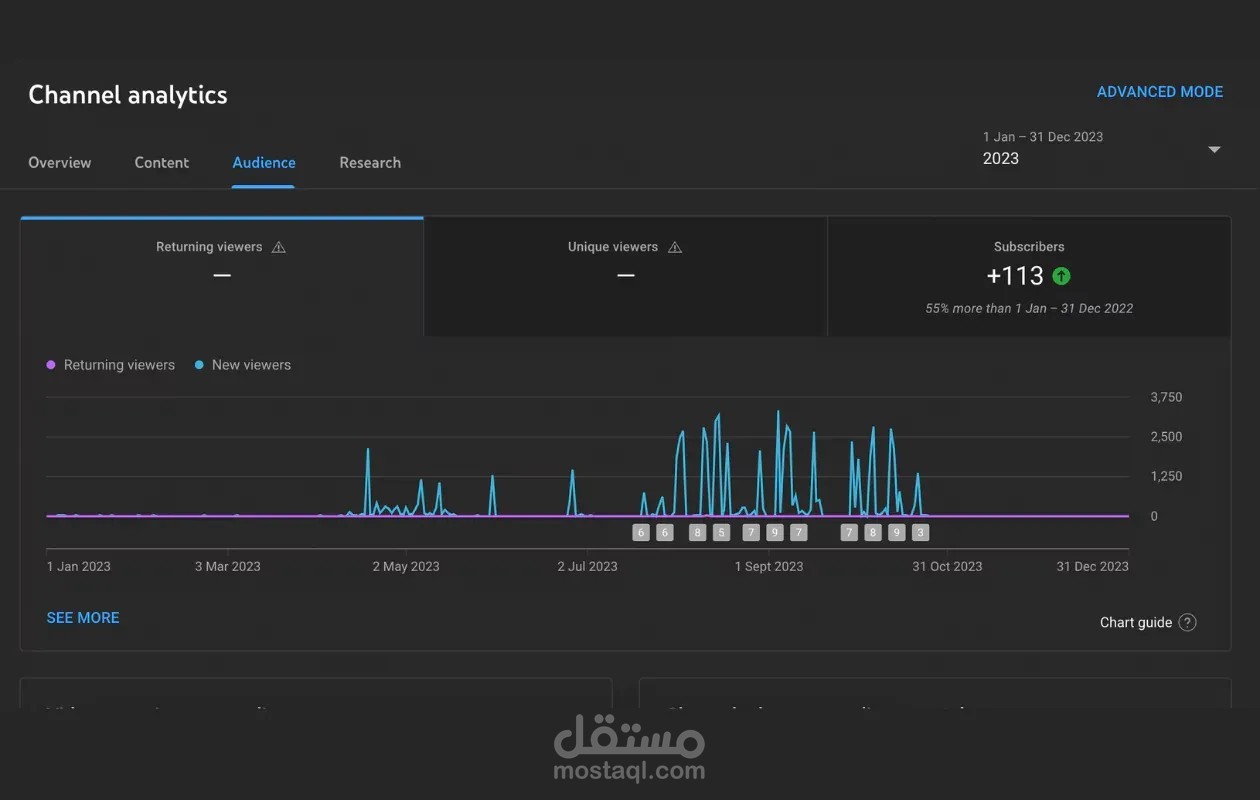Screen dimensions: 1260x800
Task: Open the date range dropdown arrow
Action: click(1214, 150)
